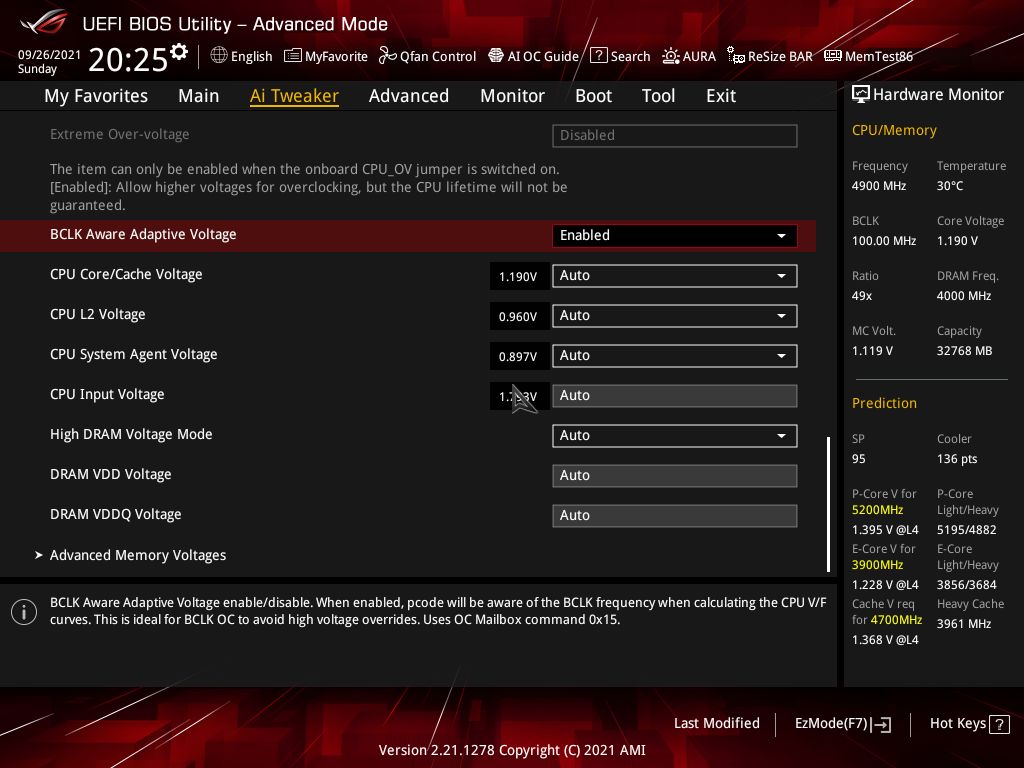Open Hot Keys help

969,724
